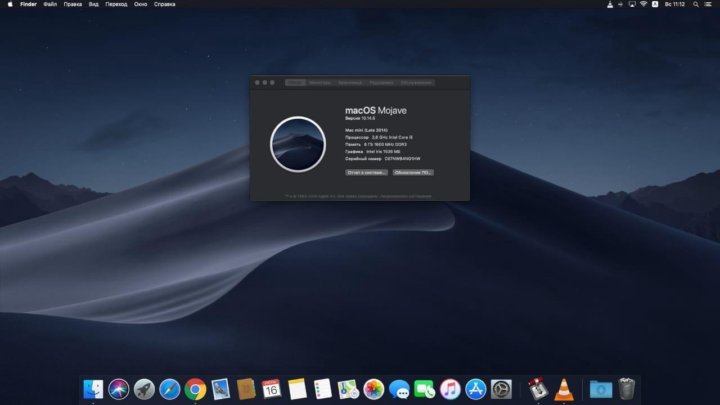Open the blue Downloads folder in Dock
This screenshot has width=720, height=405.
point(601,389)
